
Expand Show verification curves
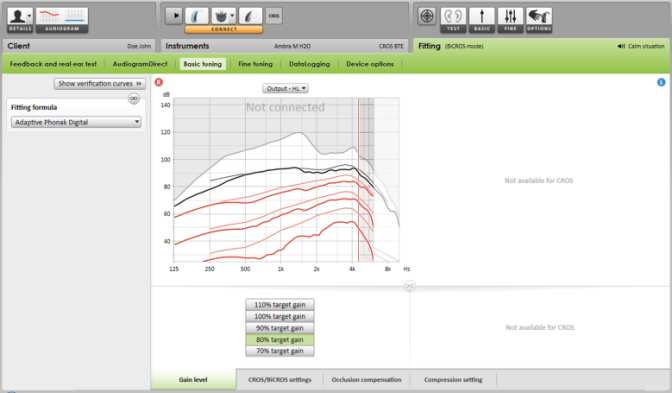[99, 84]
